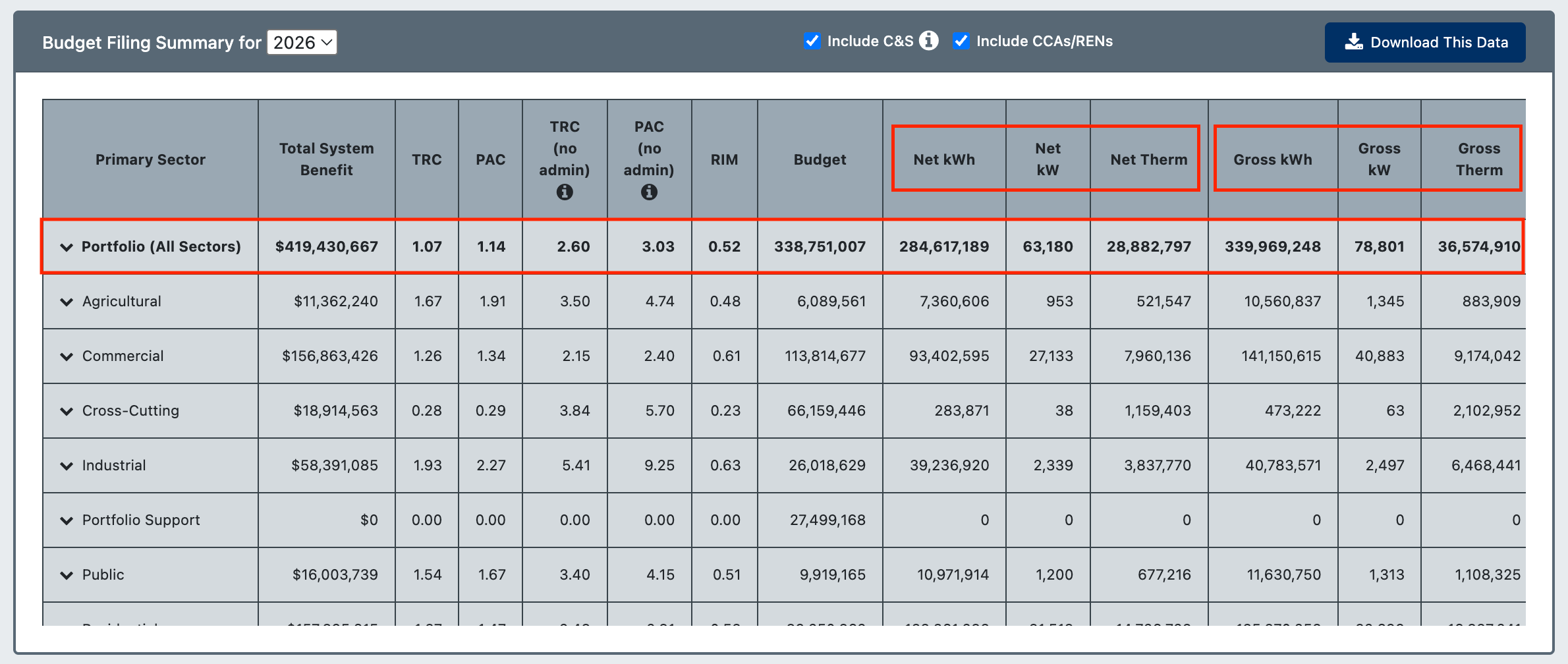
Task: Click the Industrial net therm 3,837,770 cell
Action: [1149, 465]
